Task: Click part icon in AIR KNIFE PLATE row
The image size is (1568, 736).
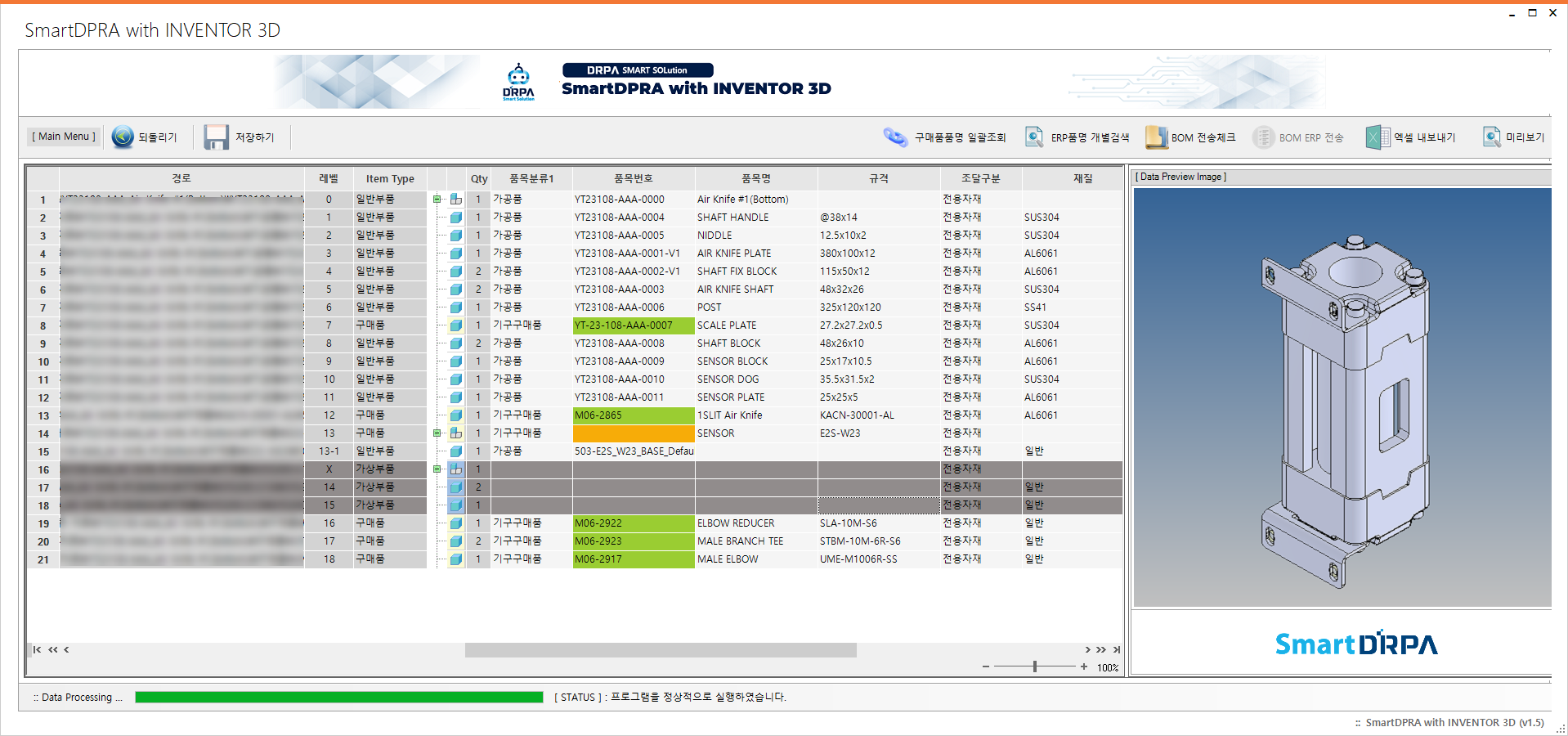Action: tap(456, 254)
